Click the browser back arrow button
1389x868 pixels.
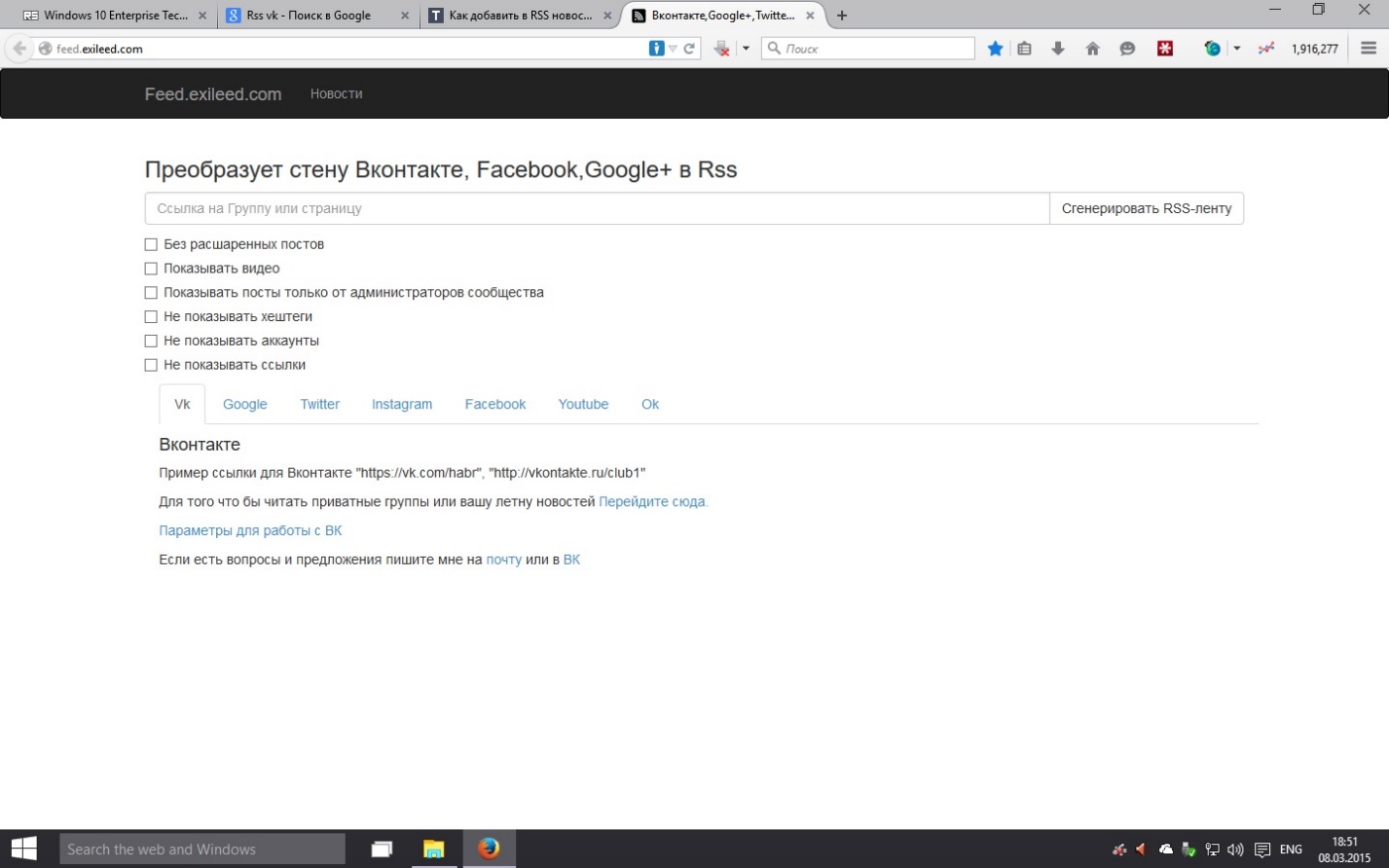pos(18,49)
